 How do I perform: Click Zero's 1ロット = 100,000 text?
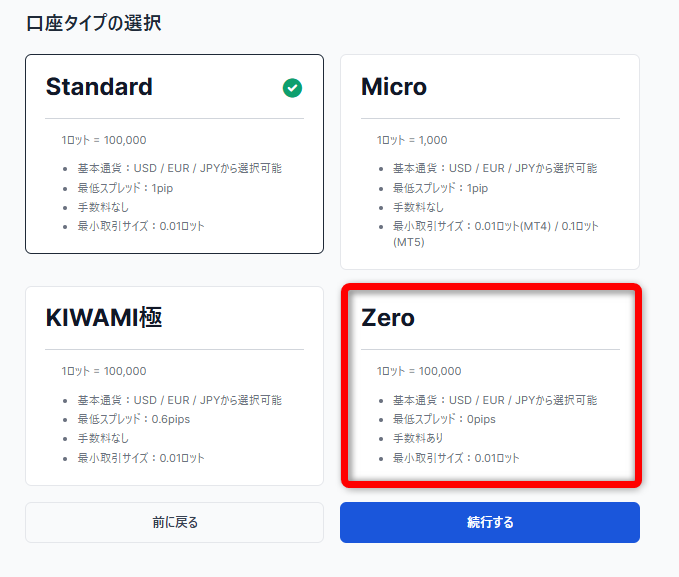pos(419,371)
